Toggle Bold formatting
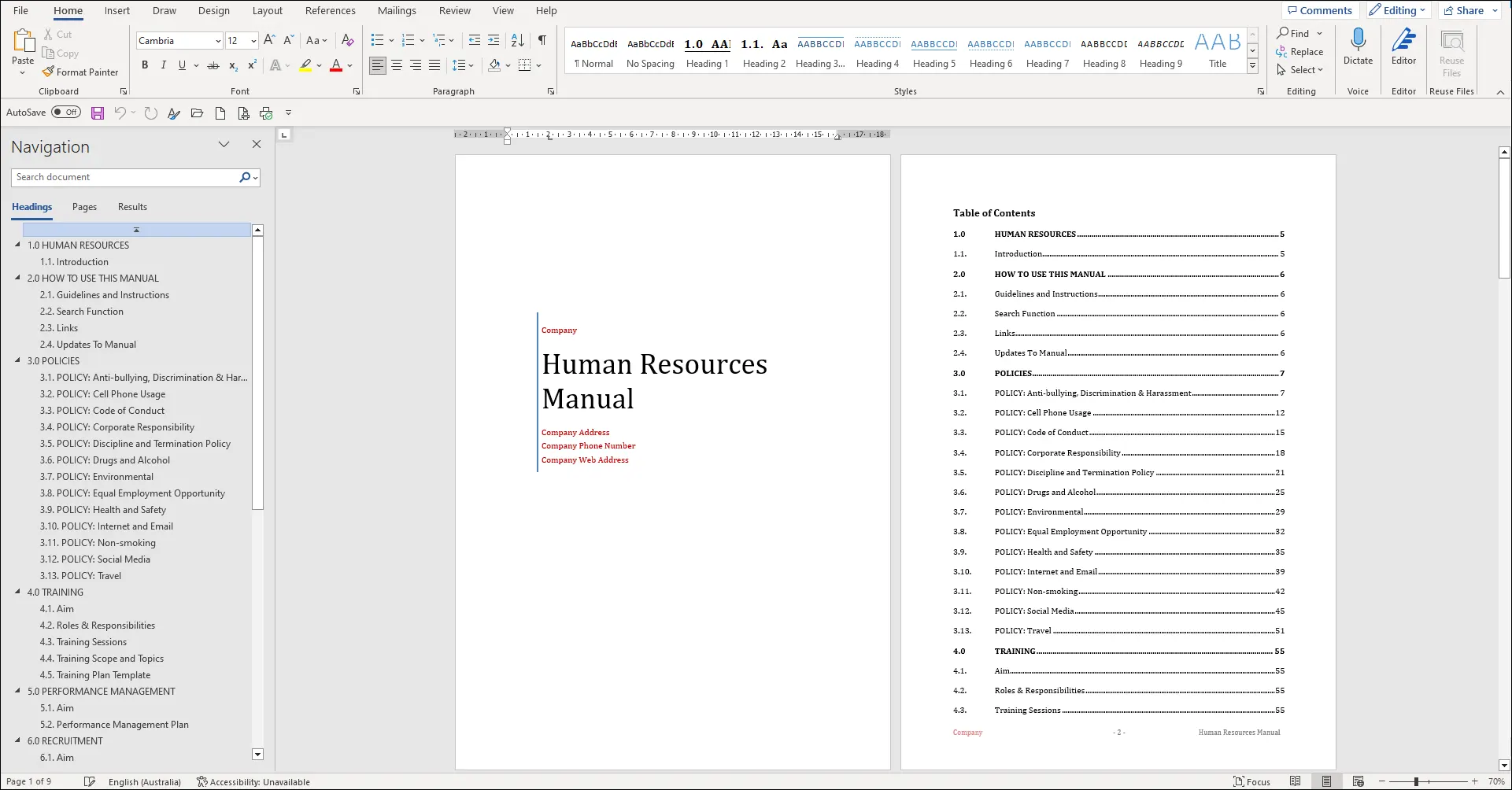Image resolution: width=1512 pixels, height=790 pixels. [x=145, y=65]
